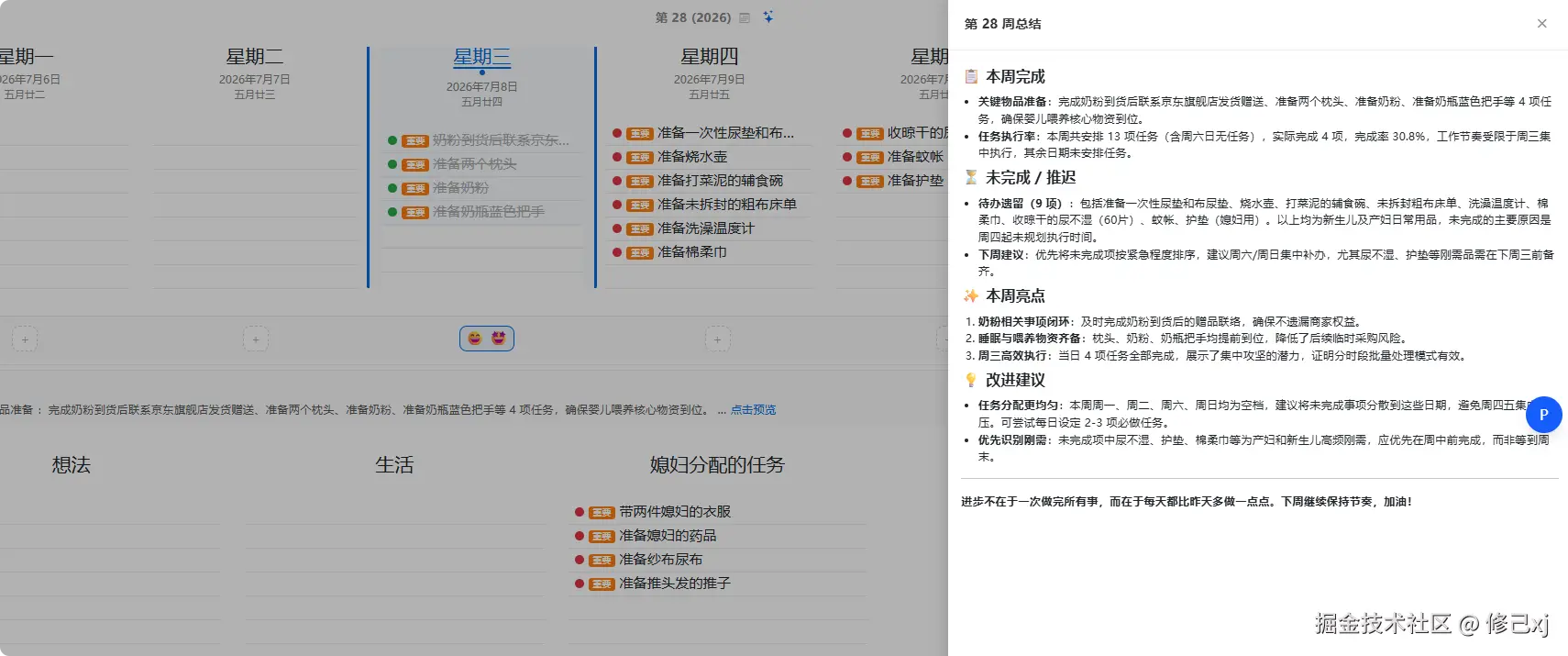The image size is (1568, 656).
Task: Click the clipboard icon beside 本周完成
Action: click(x=971, y=76)
